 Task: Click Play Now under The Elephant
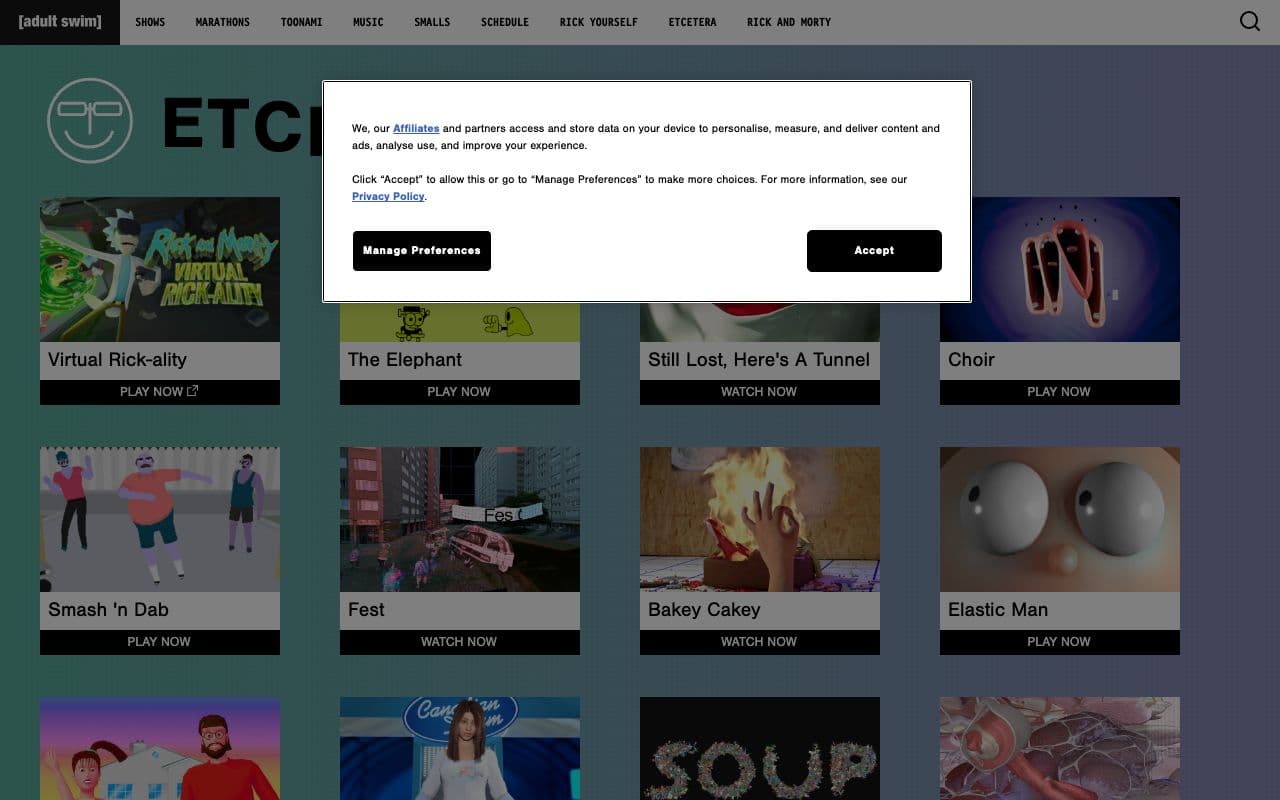tap(460, 392)
